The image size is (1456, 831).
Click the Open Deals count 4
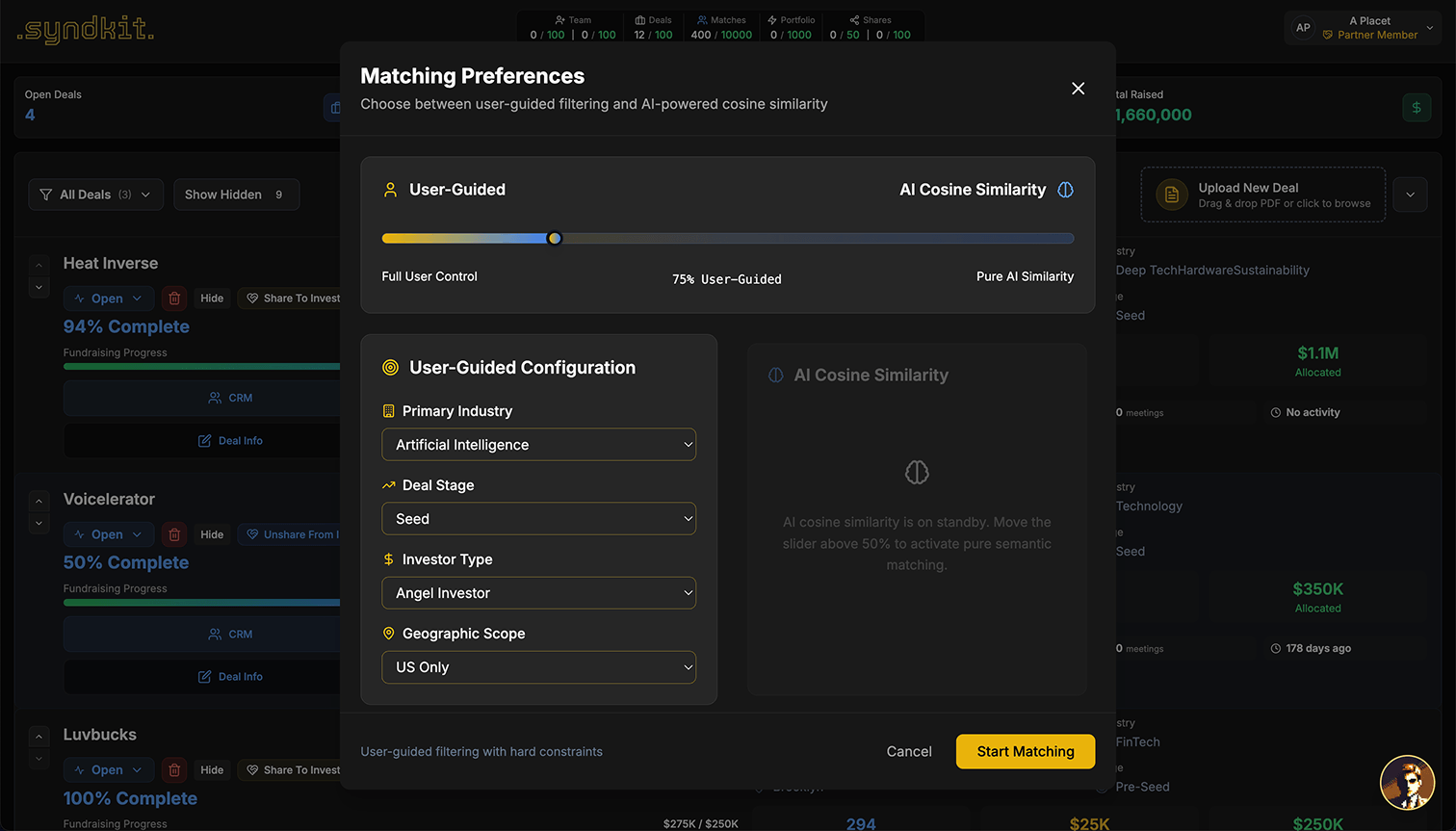30,116
